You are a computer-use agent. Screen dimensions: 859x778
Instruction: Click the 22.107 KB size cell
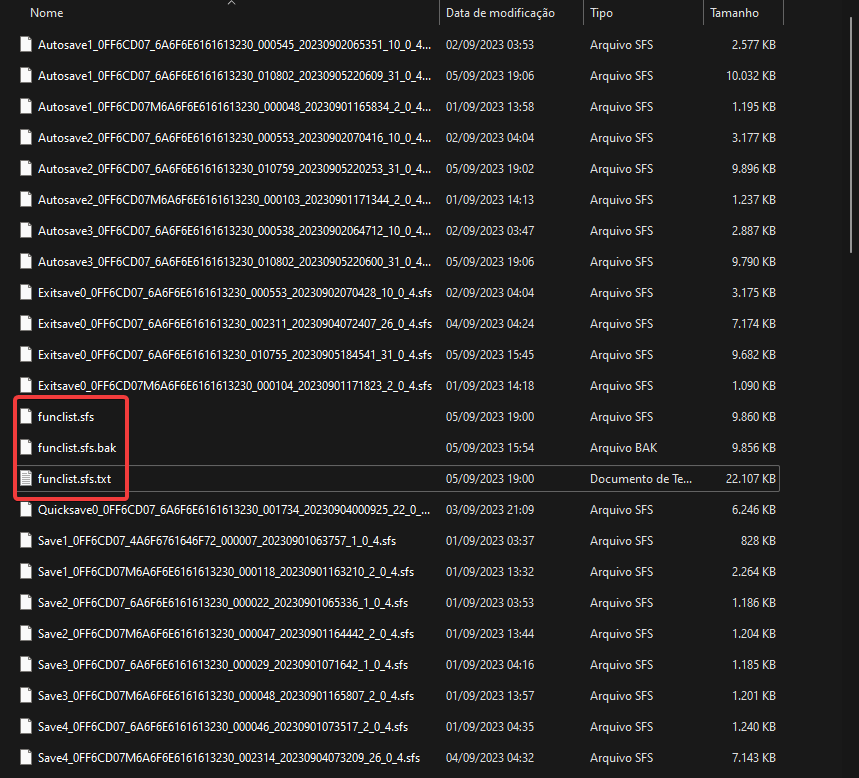click(x=748, y=479)
